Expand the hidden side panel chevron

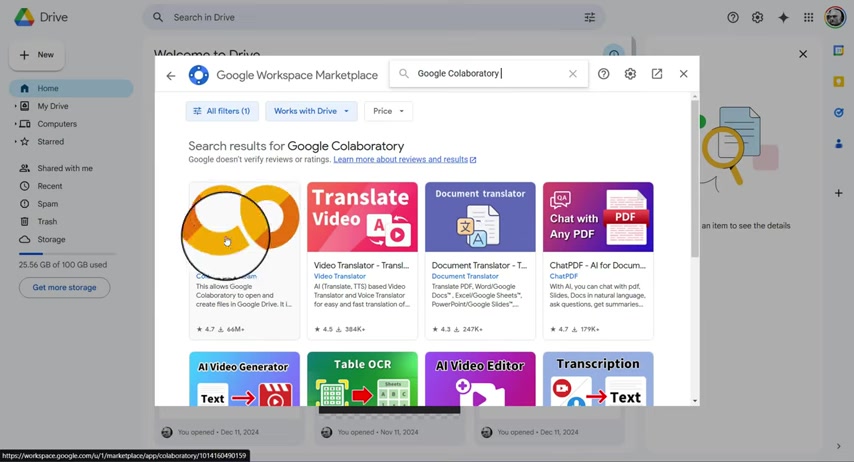click(839, 446)
